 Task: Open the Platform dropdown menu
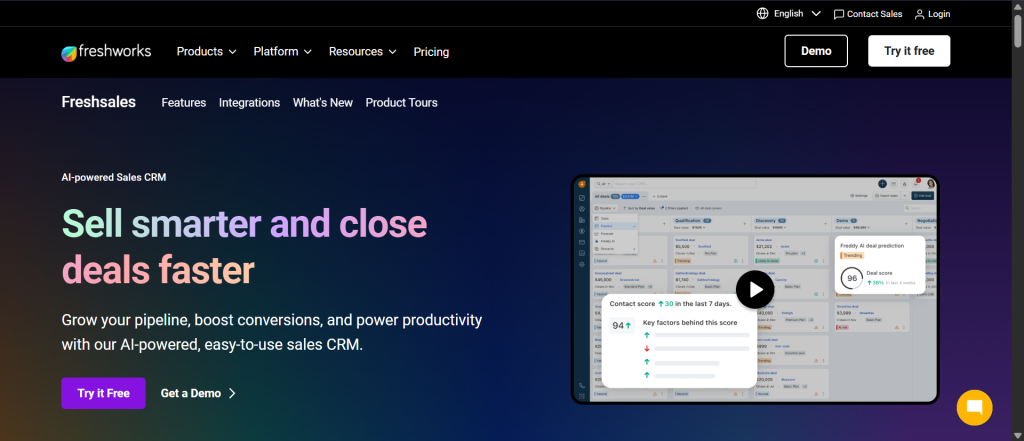tap(282, 51)
